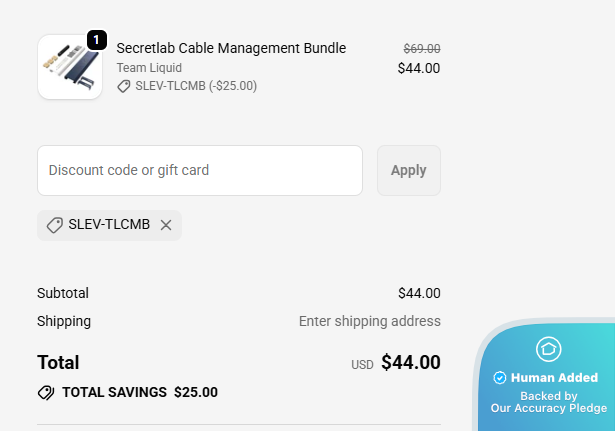615x431 pixels.
Task: Click the Enter shipping address text
Action: pos(369,321)
